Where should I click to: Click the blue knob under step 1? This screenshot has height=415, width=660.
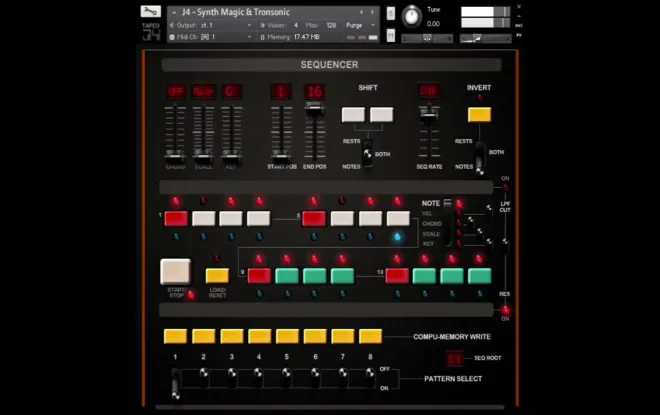coord(176,237)
